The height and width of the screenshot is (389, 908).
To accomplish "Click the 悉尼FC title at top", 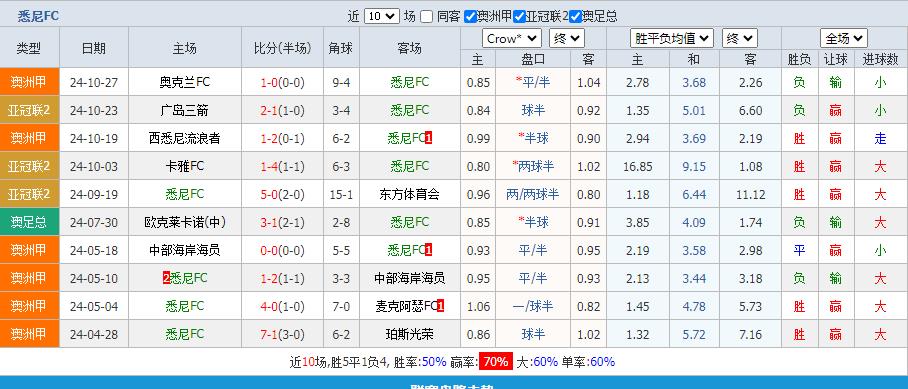I will pos(38,16).
